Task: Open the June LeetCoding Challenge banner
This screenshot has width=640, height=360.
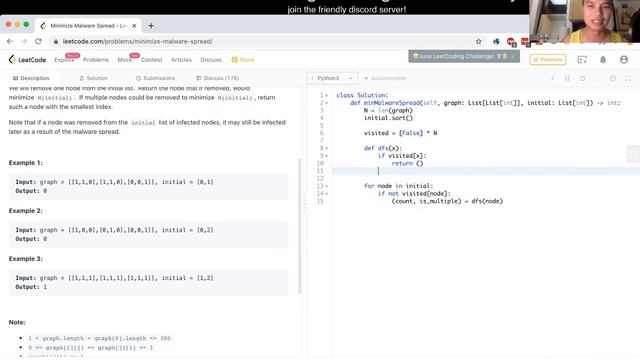Action: [464, 56]
